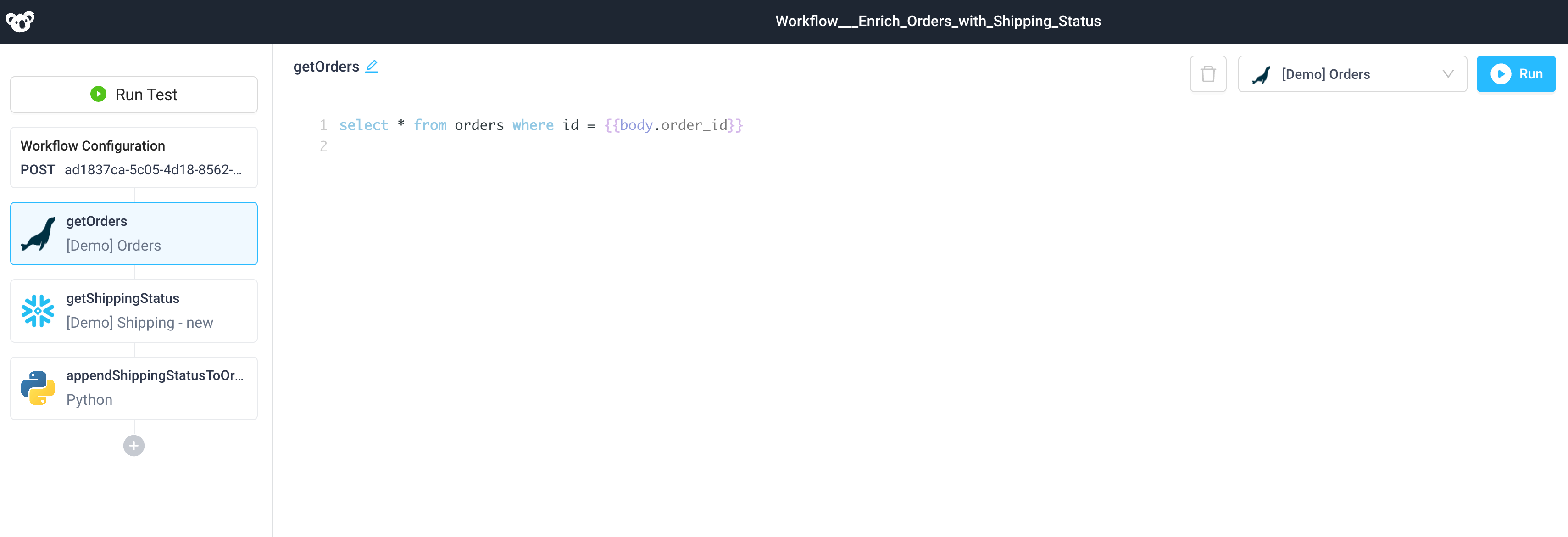
Task: Click the sea lion database icon on getOrders block
Action: click(x=37, y=233)
